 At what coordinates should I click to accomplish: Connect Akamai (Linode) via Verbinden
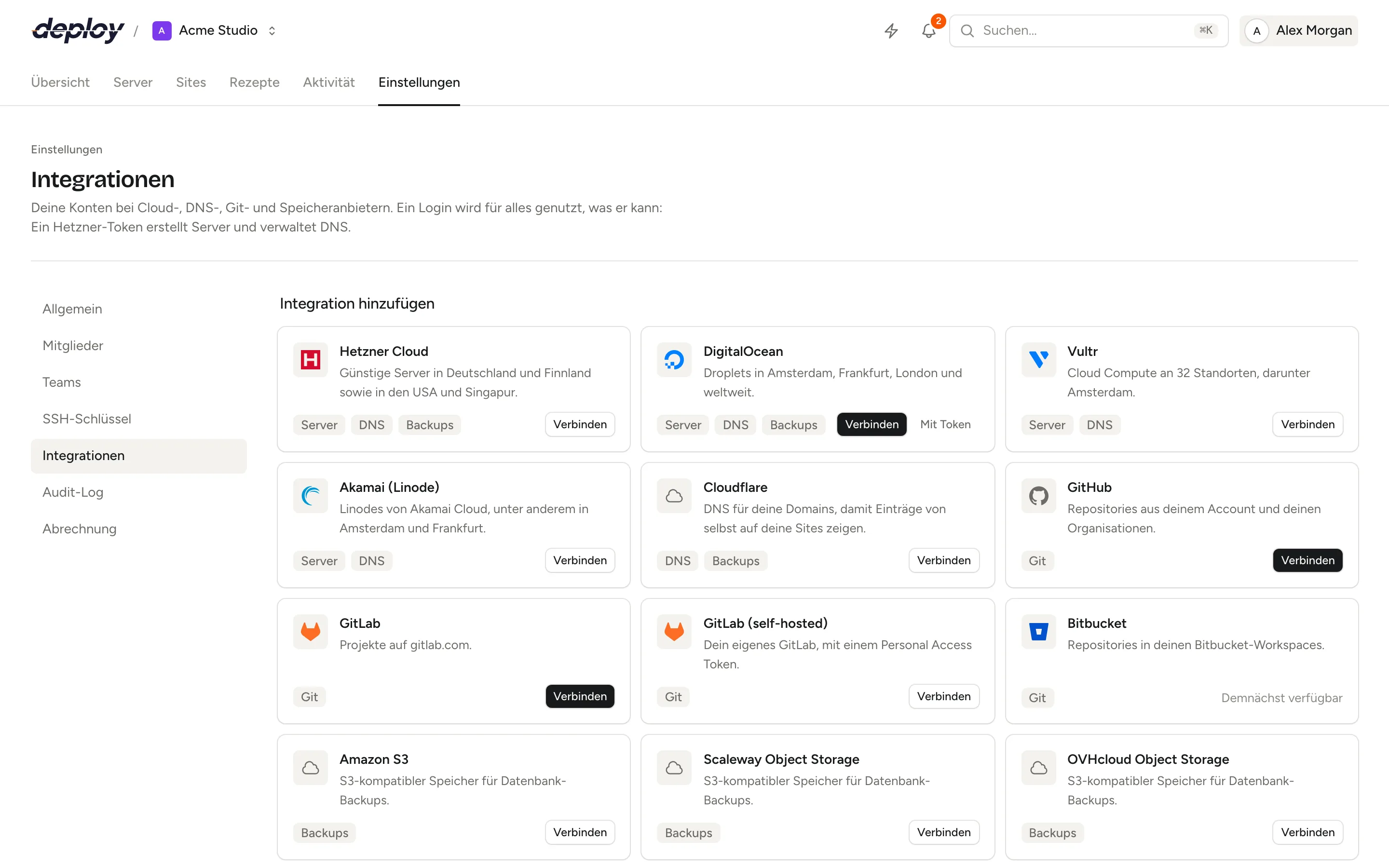(x=580, y=560)
